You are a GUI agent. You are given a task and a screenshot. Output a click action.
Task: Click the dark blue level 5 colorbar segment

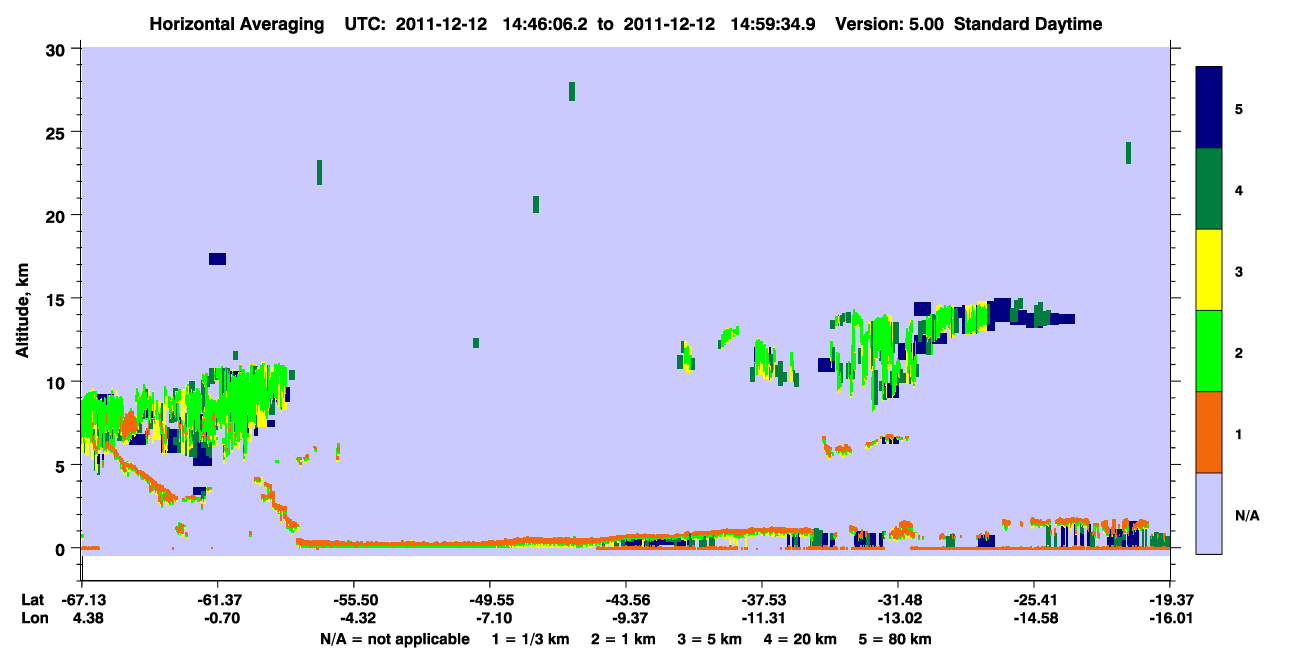pyautogui.click(x=1209, y=108)
